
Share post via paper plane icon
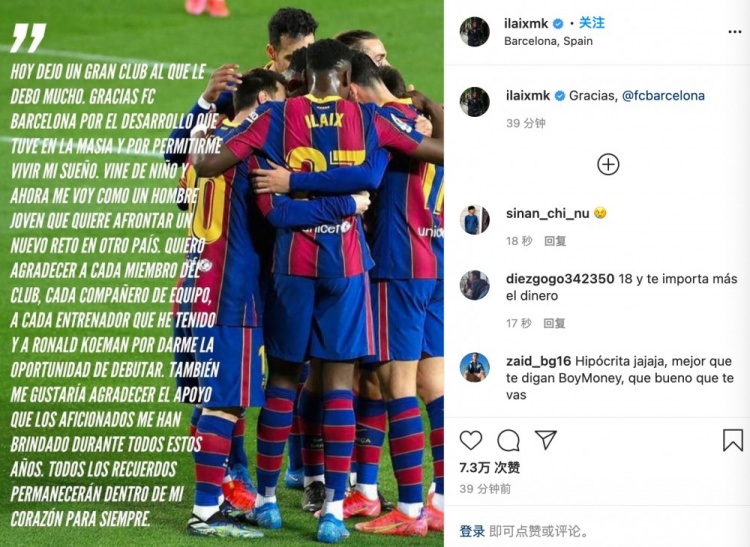click(x=545, y=440)
